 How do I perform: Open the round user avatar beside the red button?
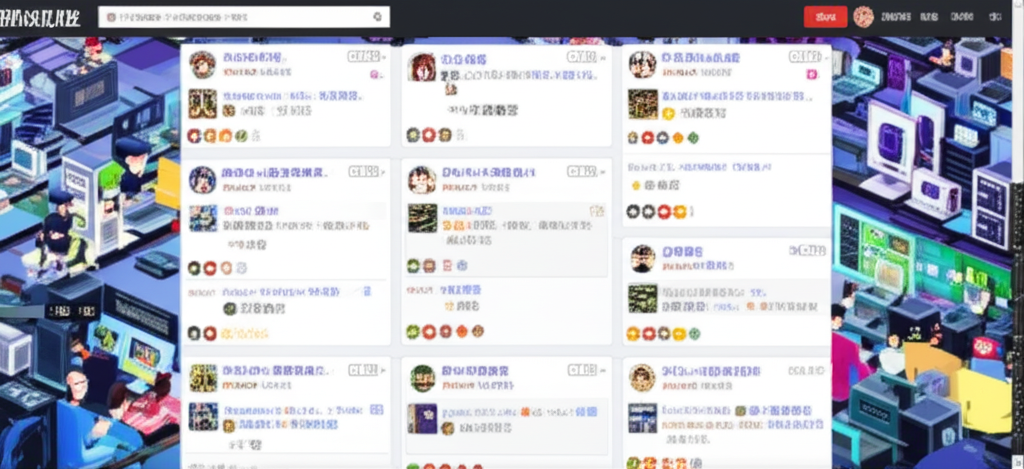coord(863,17)
